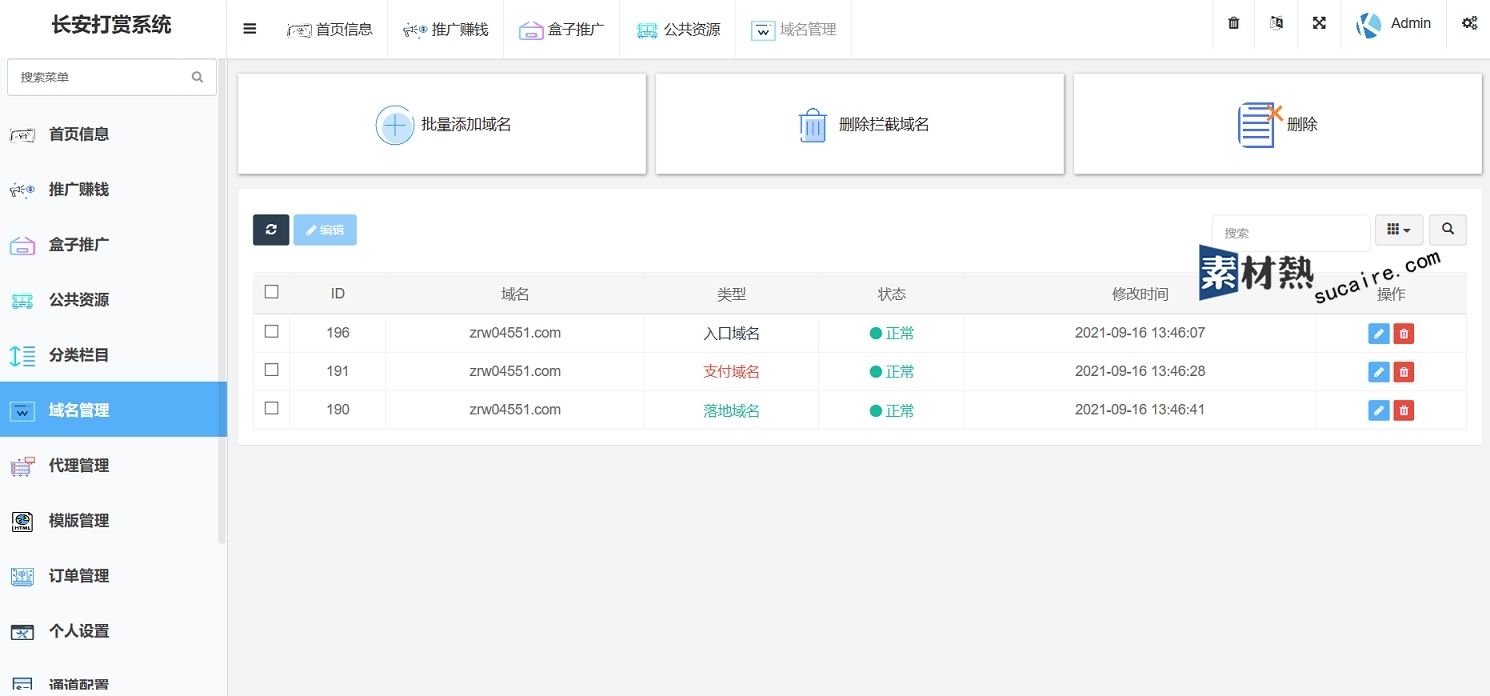The image size is (1490, 696).
Task: Click the delete trash icon for row 190
Action: coord(1404,410)
